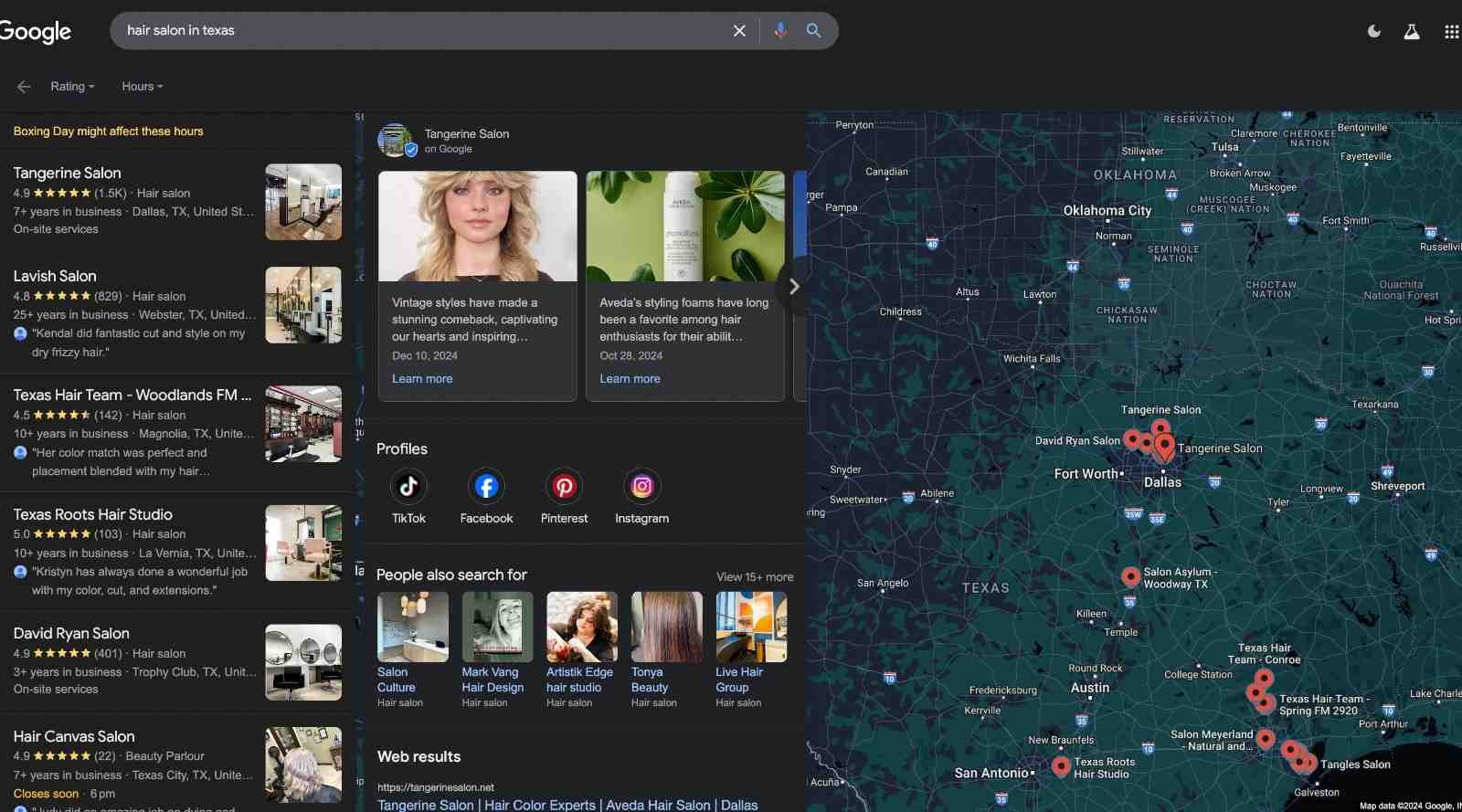
Task: Go back using the left arrow
Action: [24, 87]
